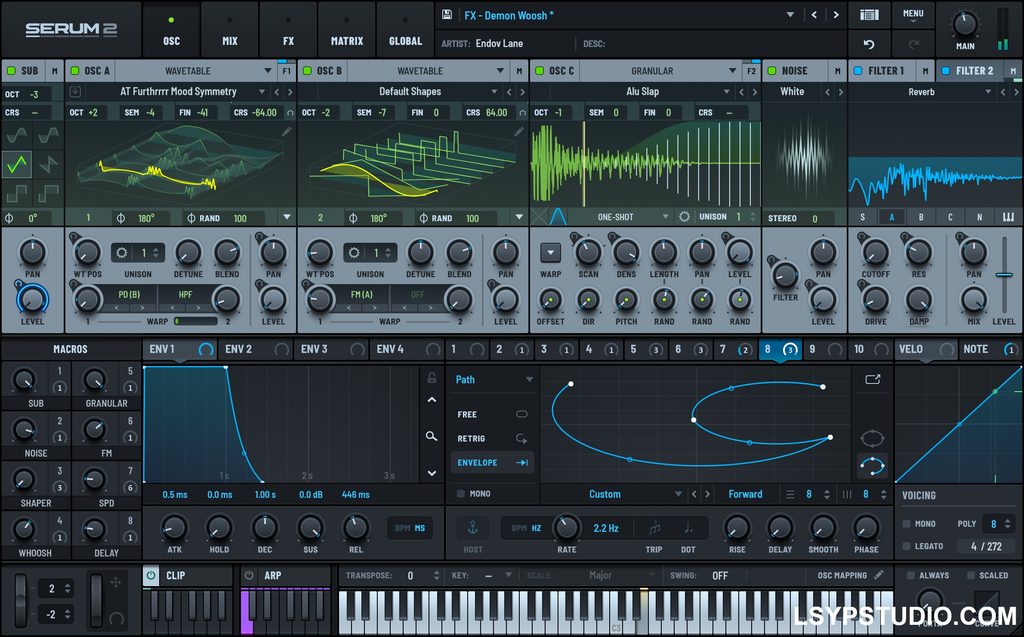Open the preset browser list icon
Viewport: 1024px width, 637px height.
(x=869, y=15)
